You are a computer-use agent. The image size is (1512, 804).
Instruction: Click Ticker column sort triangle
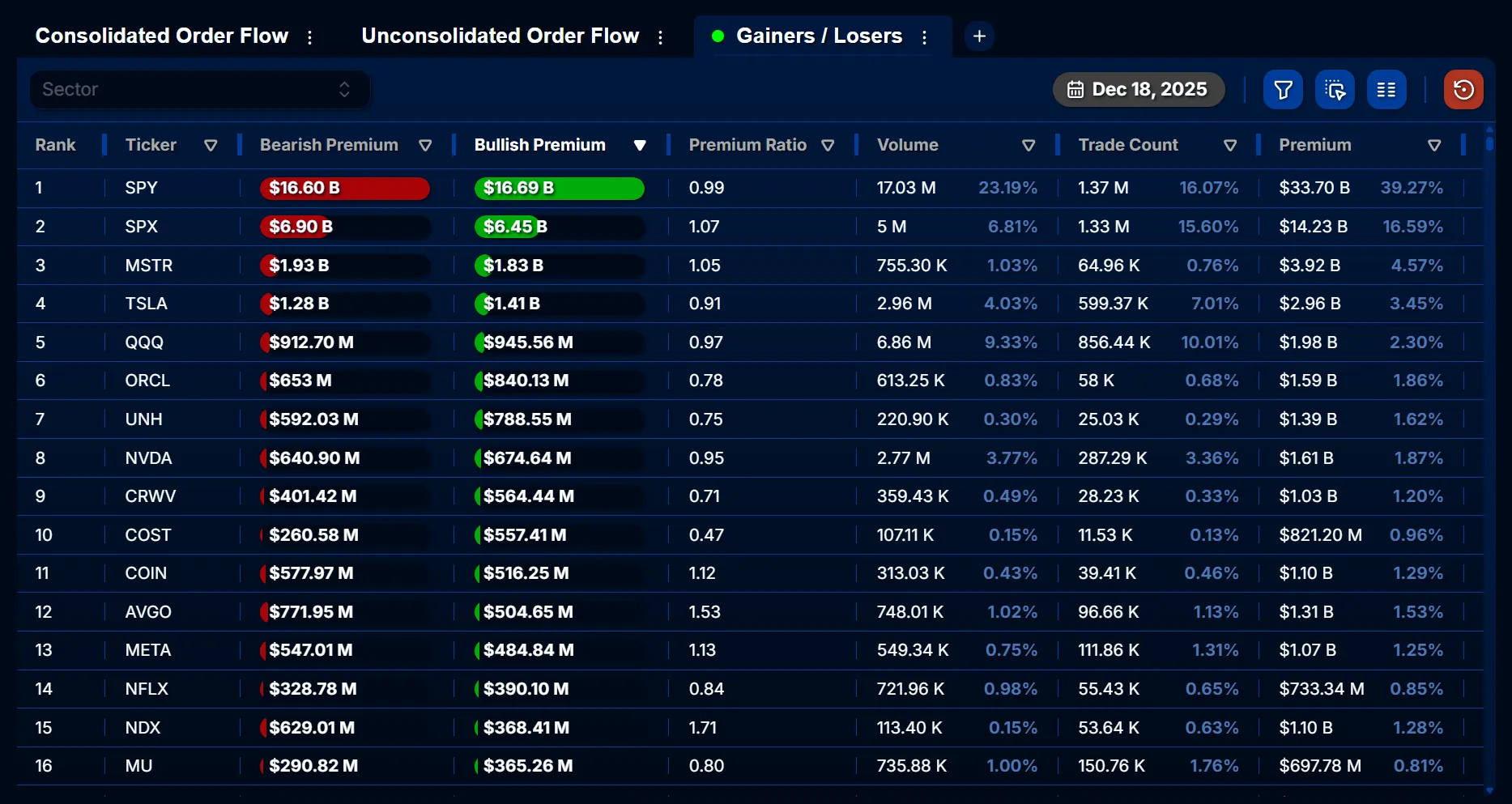[211, 146]
